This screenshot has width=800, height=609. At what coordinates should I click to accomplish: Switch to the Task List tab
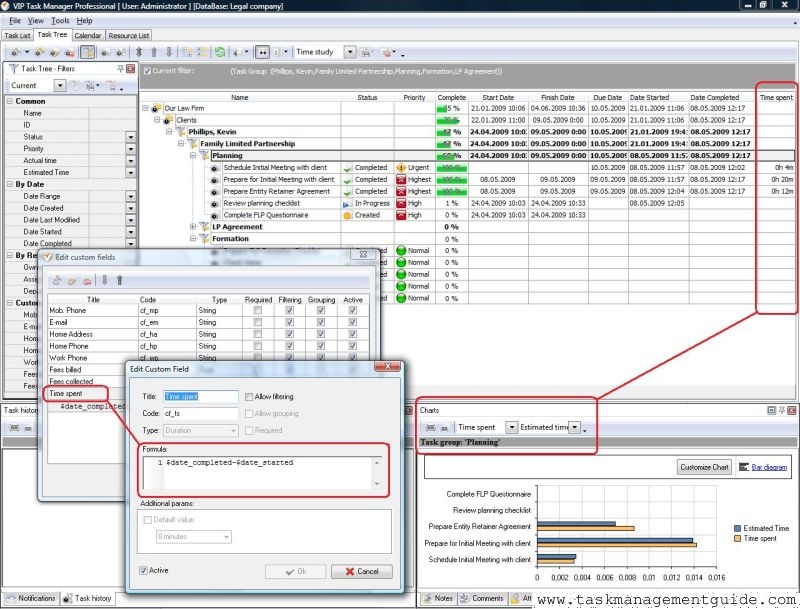(17, 36)
